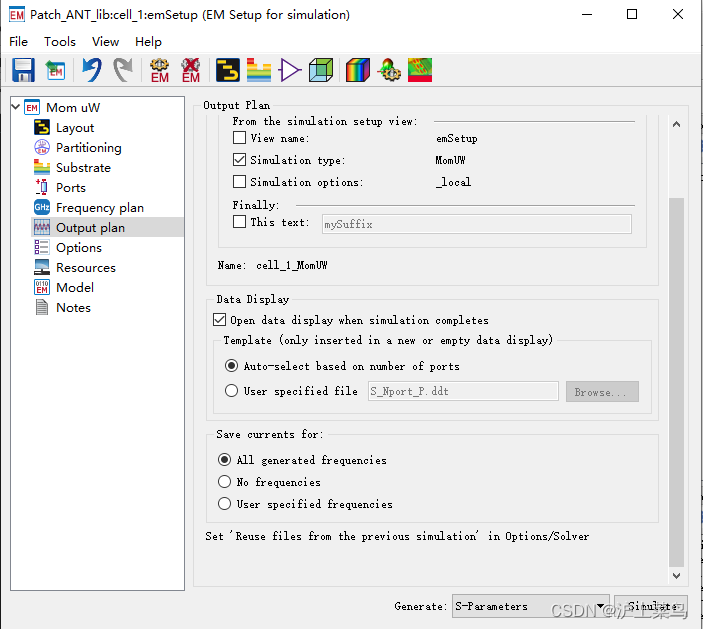Select Auto-select based on number of ports
This screenshot has width=703, height=629.
(231, 366)
